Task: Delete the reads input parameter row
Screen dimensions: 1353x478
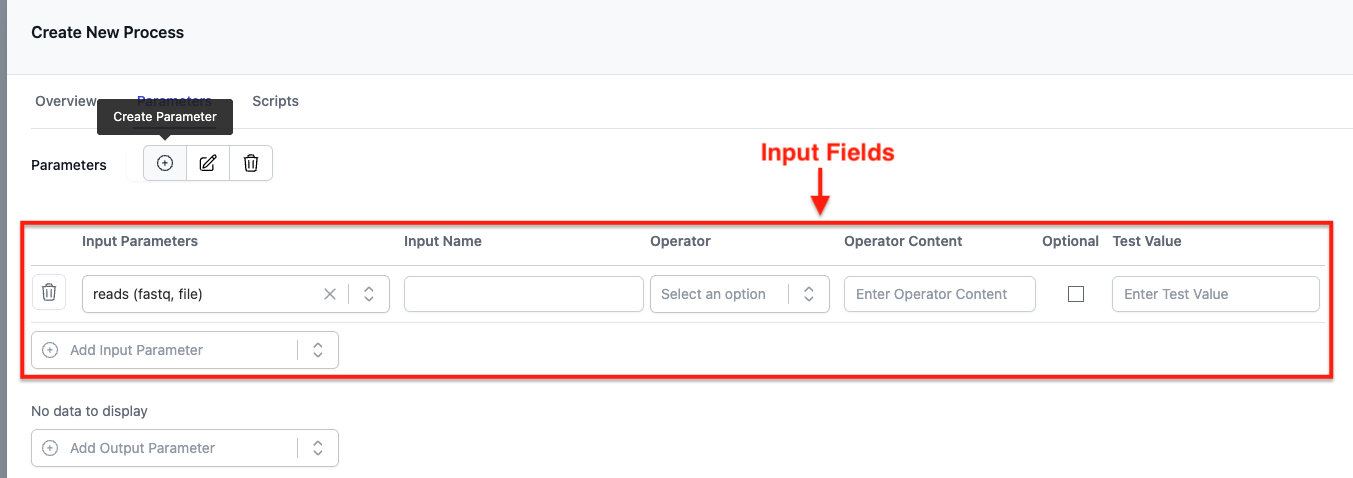Action: (49, 294)
